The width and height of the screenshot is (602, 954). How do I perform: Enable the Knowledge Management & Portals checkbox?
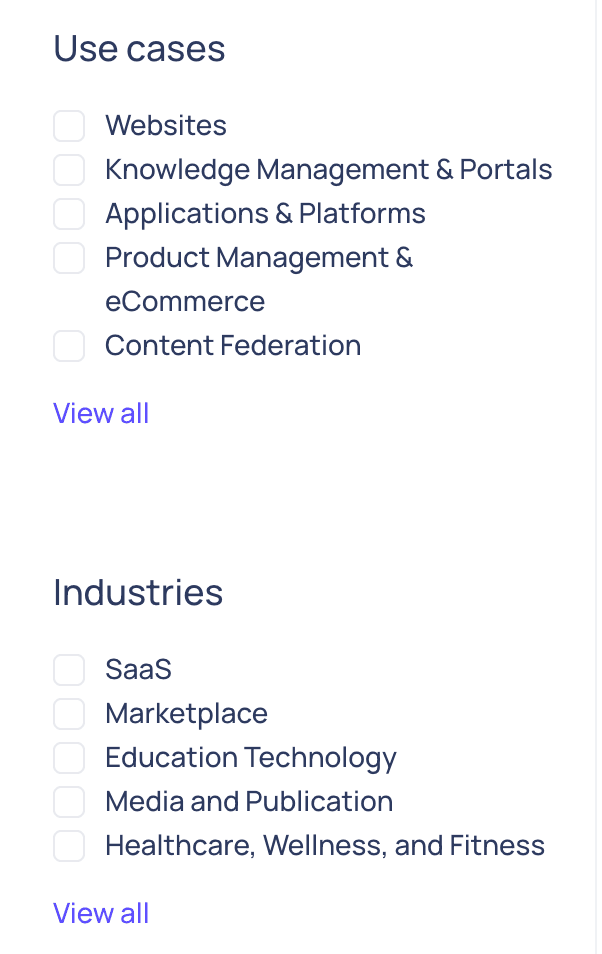69,170
